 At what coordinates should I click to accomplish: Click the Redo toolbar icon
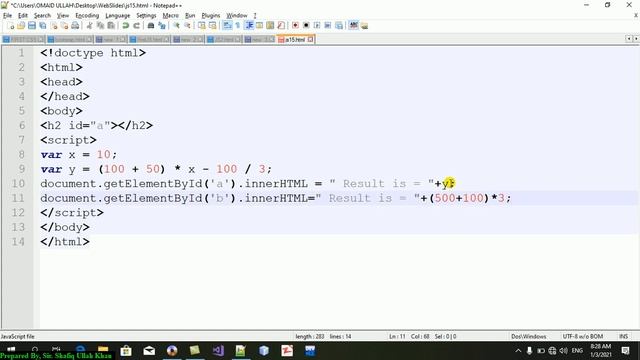point(137,26)
